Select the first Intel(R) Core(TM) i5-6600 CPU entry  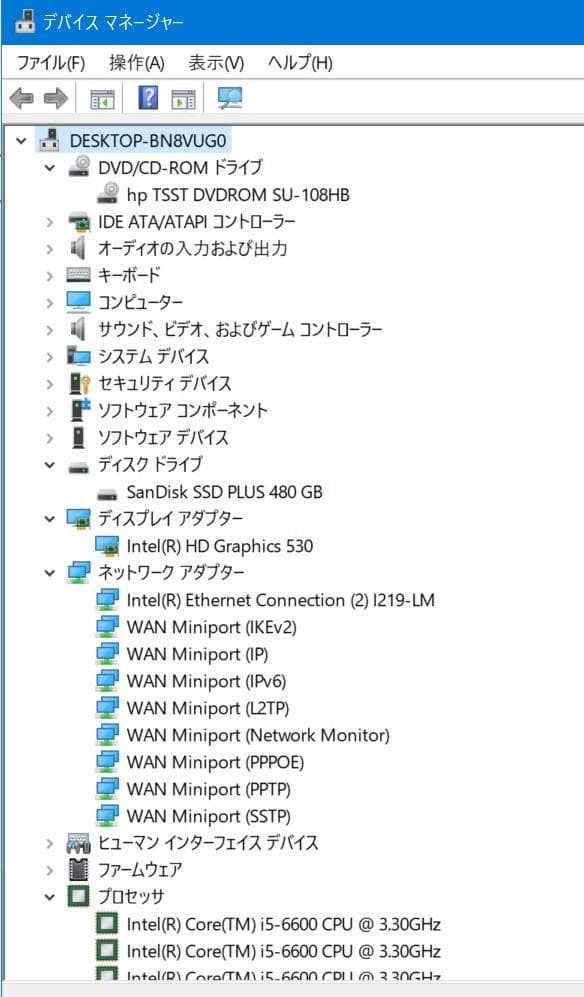(x=284, y=924)
